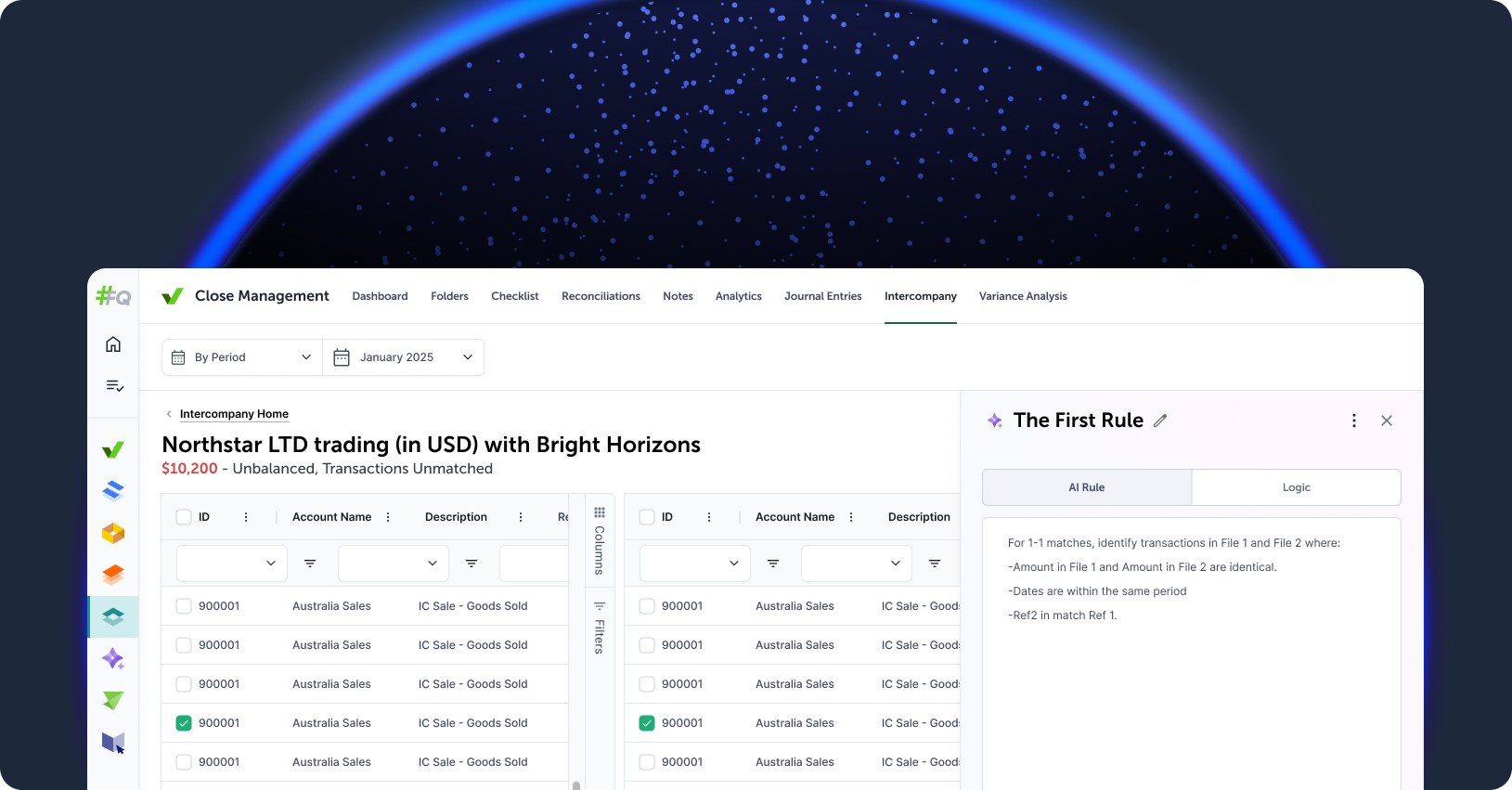Edit the rule name with the pencil icon
The height and width of the screenshot is (790, 1512).
(1160, 421)
